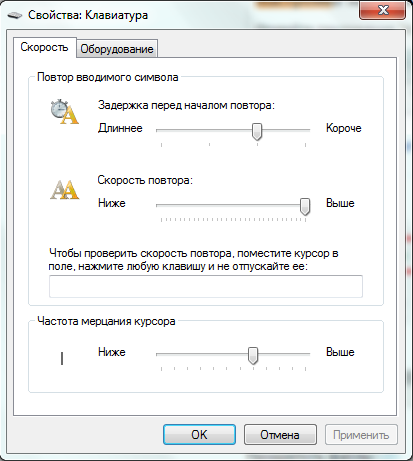The image size is (413, 461).
Task: Click the blinking cursor preview icon
Action: pos(62,359)
